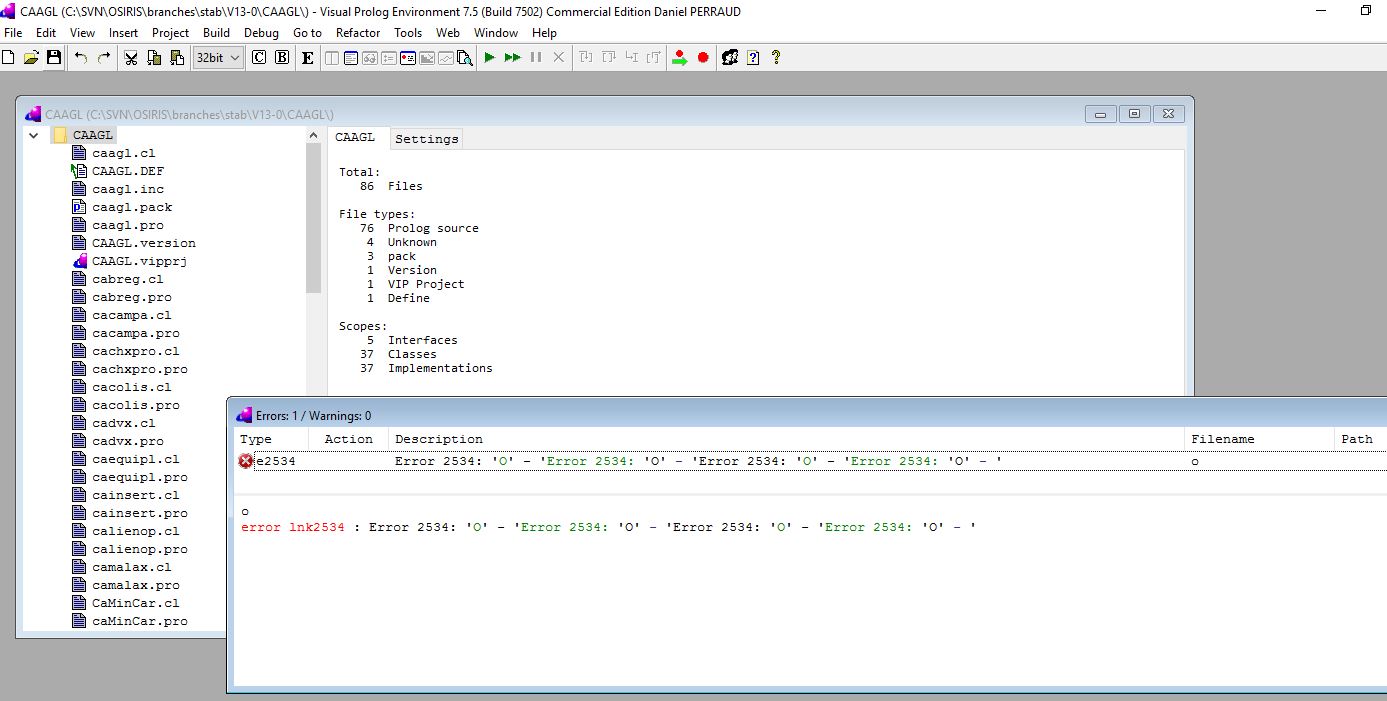Select cabreg.cl in the file tree

click(x=127, y=279)
